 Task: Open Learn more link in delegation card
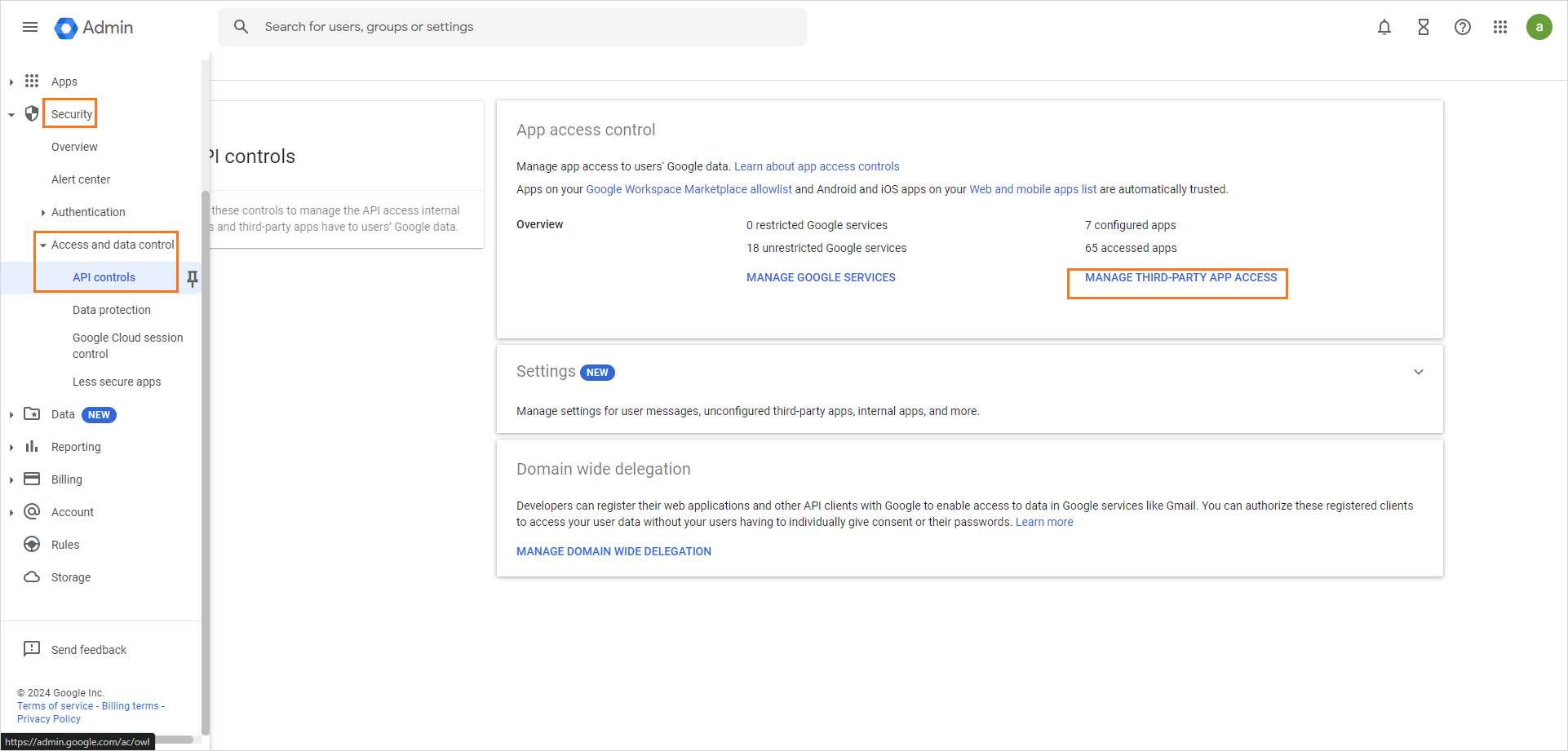pos(1044,522)
